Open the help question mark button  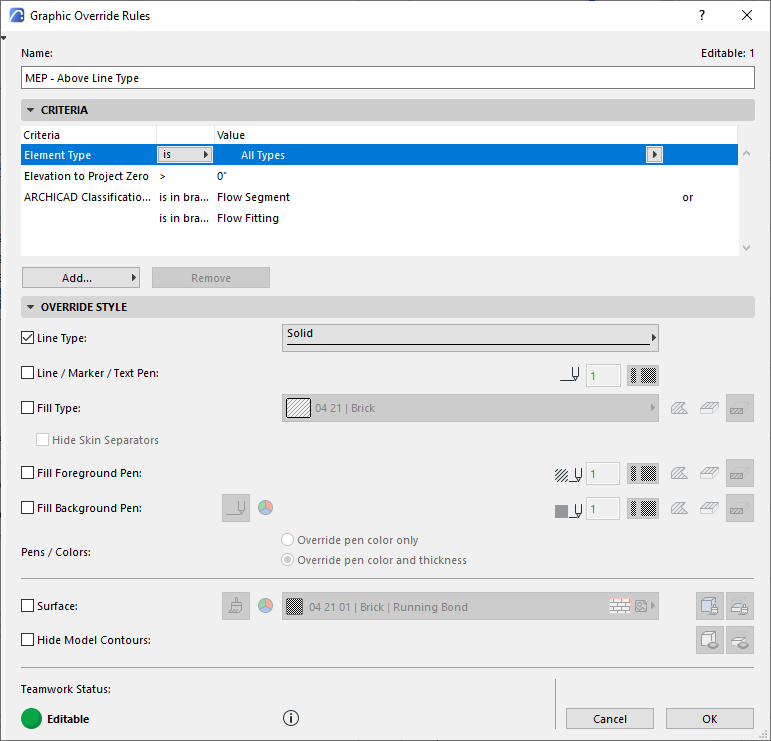pyautogui.click(x=702, y=15)
